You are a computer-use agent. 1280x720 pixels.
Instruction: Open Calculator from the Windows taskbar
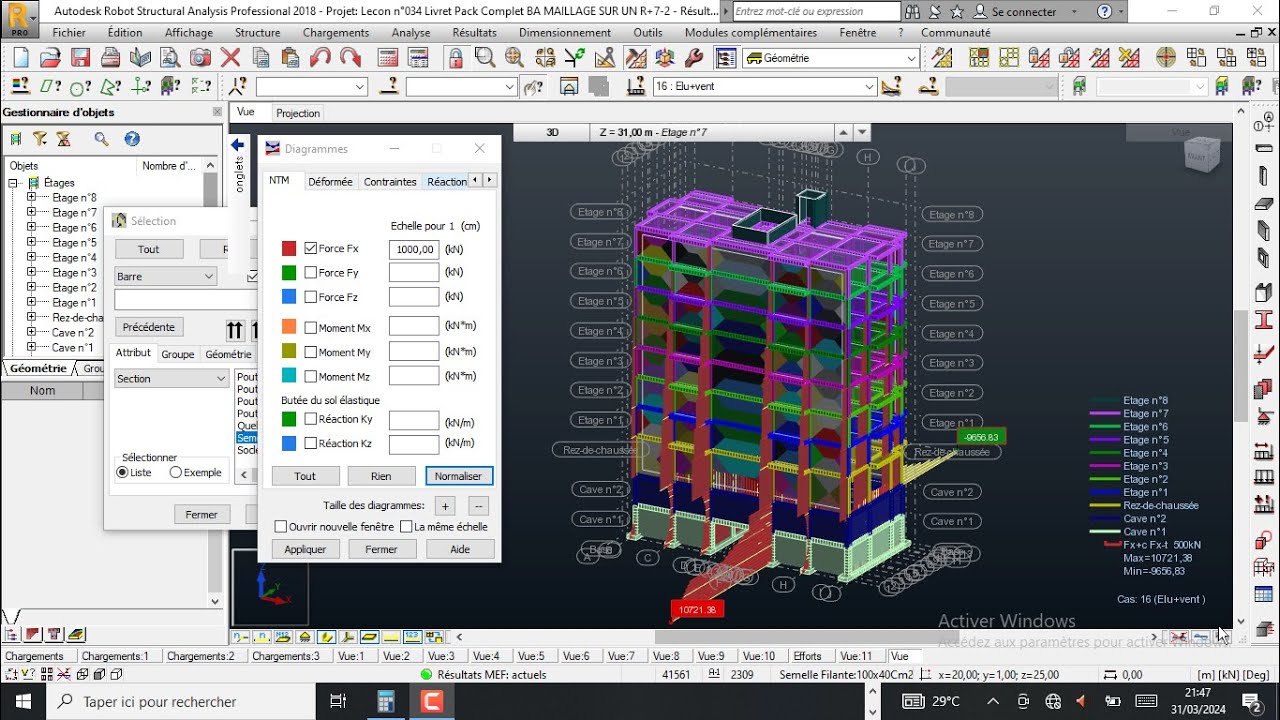386,701
